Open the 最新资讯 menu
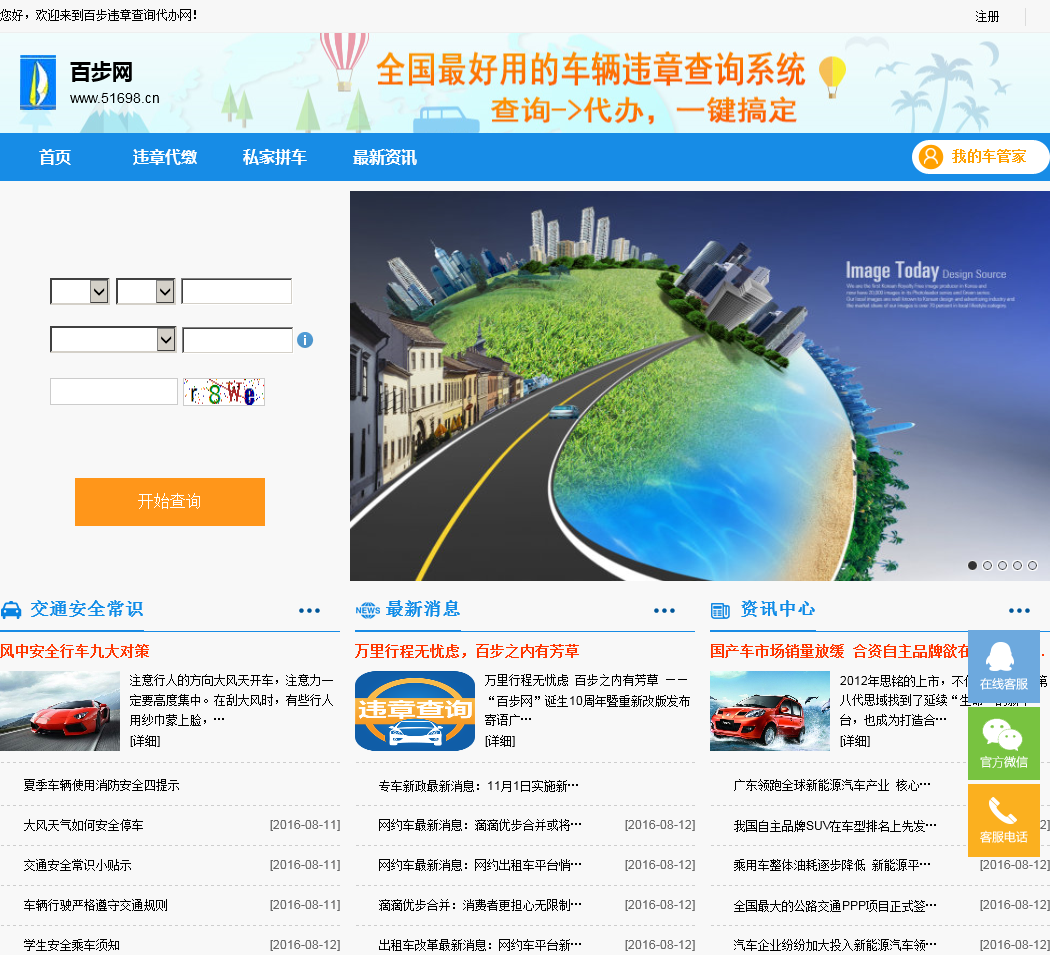Screen dimensions: 1050x955 (384, 157)
